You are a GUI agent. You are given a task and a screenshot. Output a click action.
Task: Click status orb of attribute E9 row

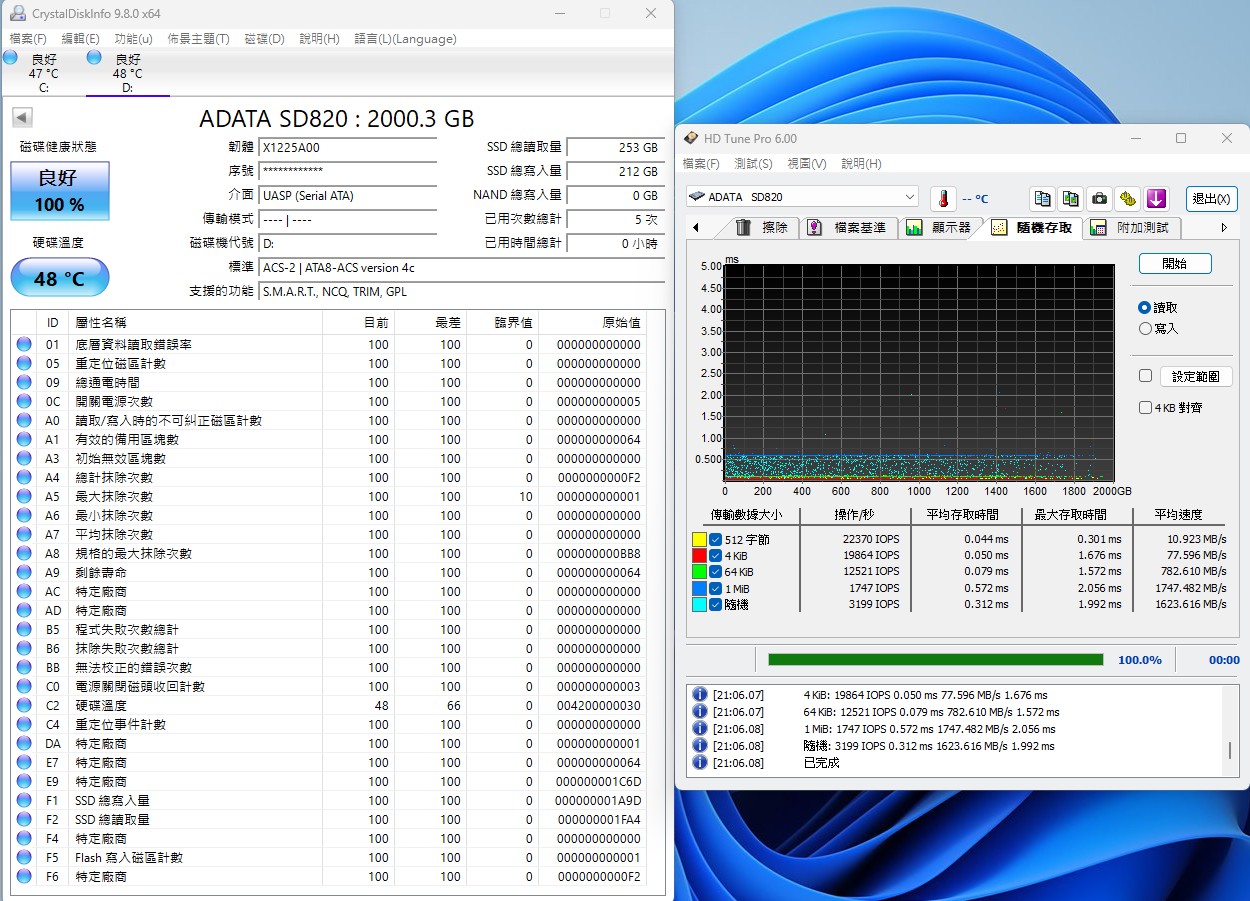point(23,781)
